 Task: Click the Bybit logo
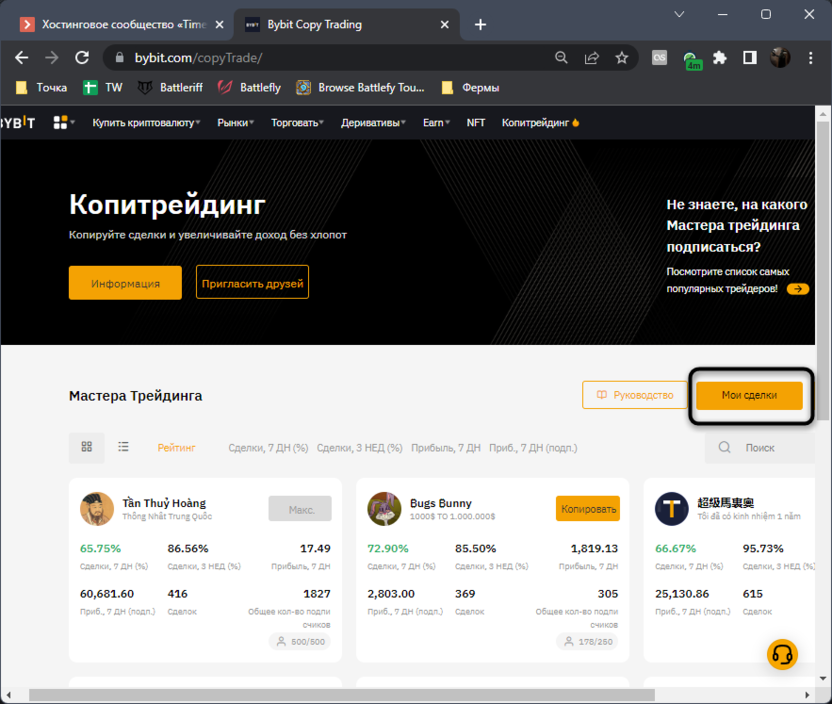pyautogui.click(x=18, y=123)
